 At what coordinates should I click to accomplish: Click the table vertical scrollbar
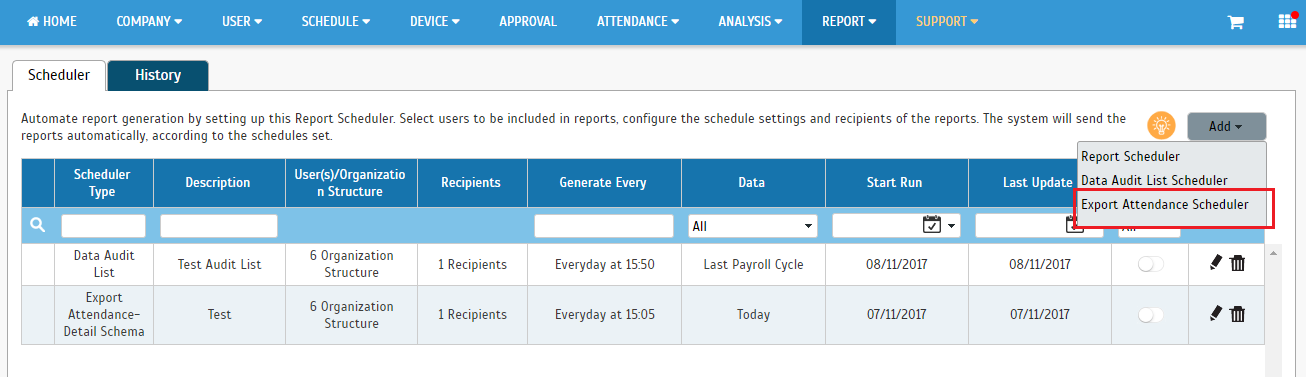1272,310
